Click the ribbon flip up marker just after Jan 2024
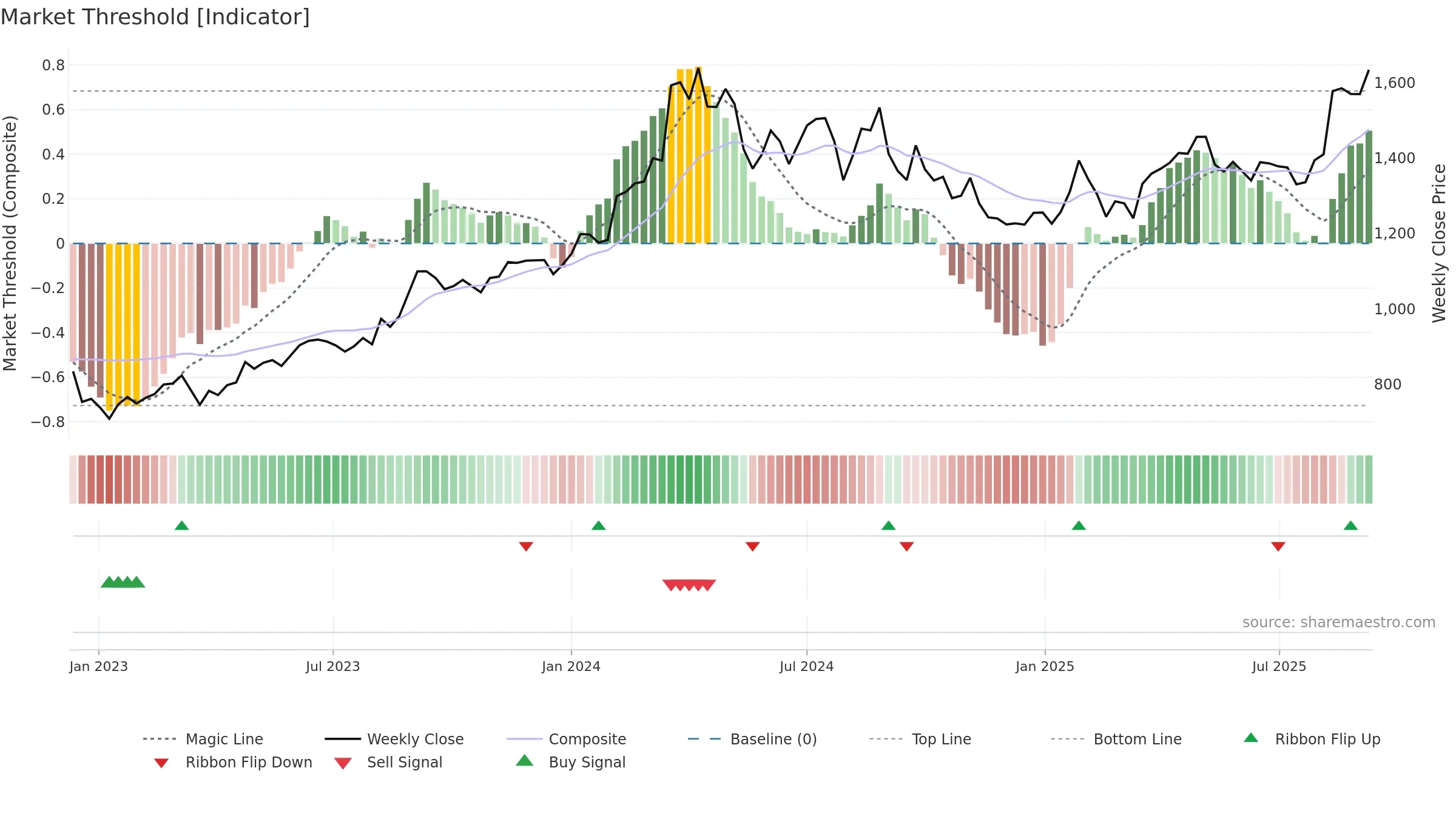1456x819 pixels. tap(599, 525)
